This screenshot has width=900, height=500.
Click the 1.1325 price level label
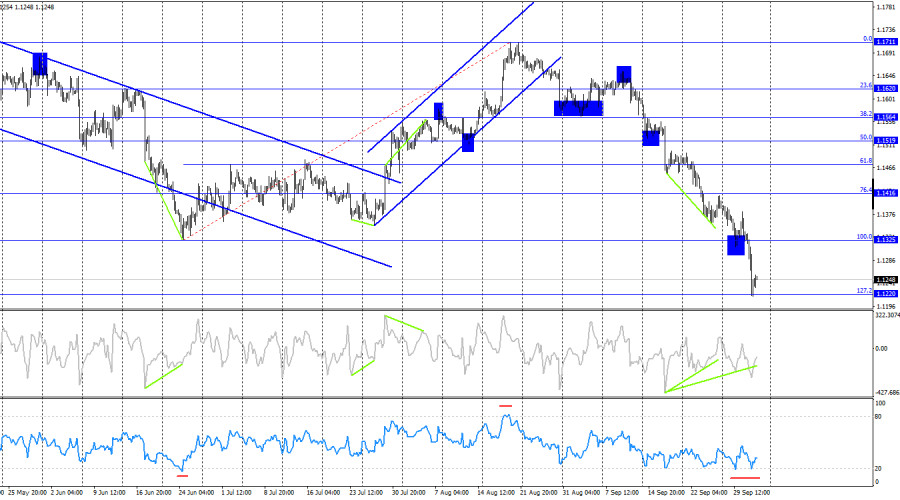tap(886, 239)
